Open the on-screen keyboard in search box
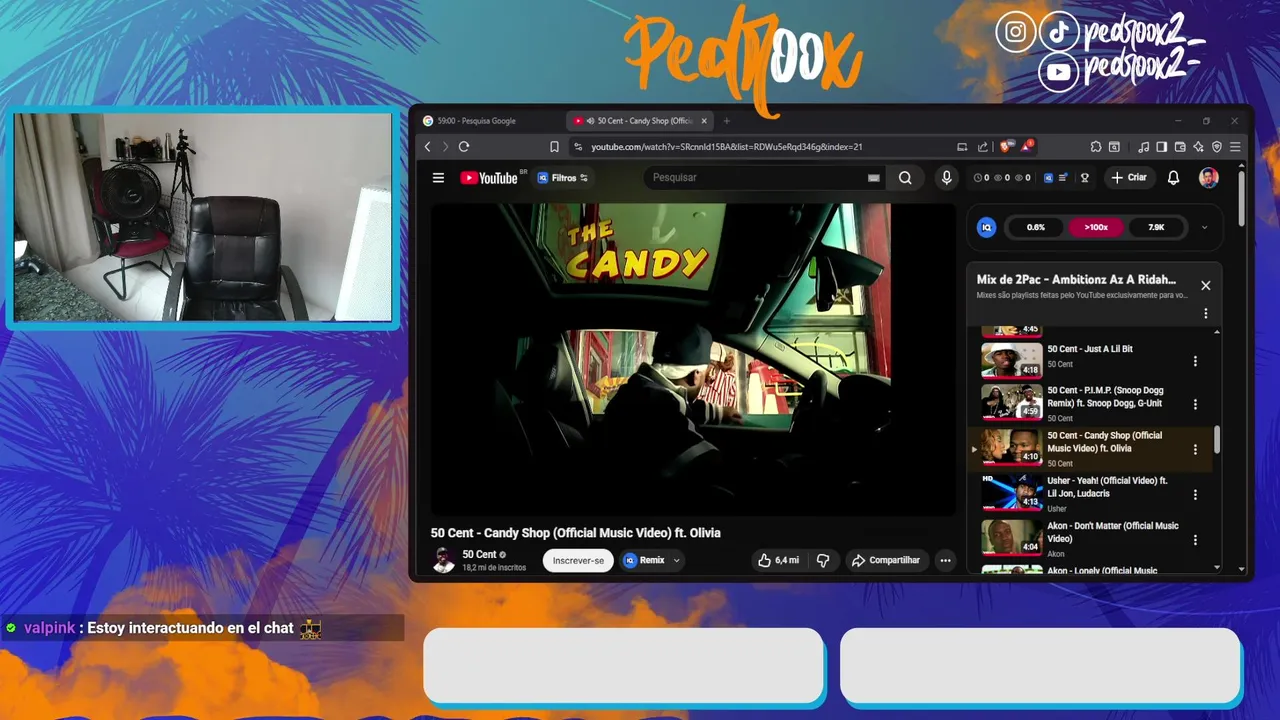1280x720 pixels. click(874, 178)
